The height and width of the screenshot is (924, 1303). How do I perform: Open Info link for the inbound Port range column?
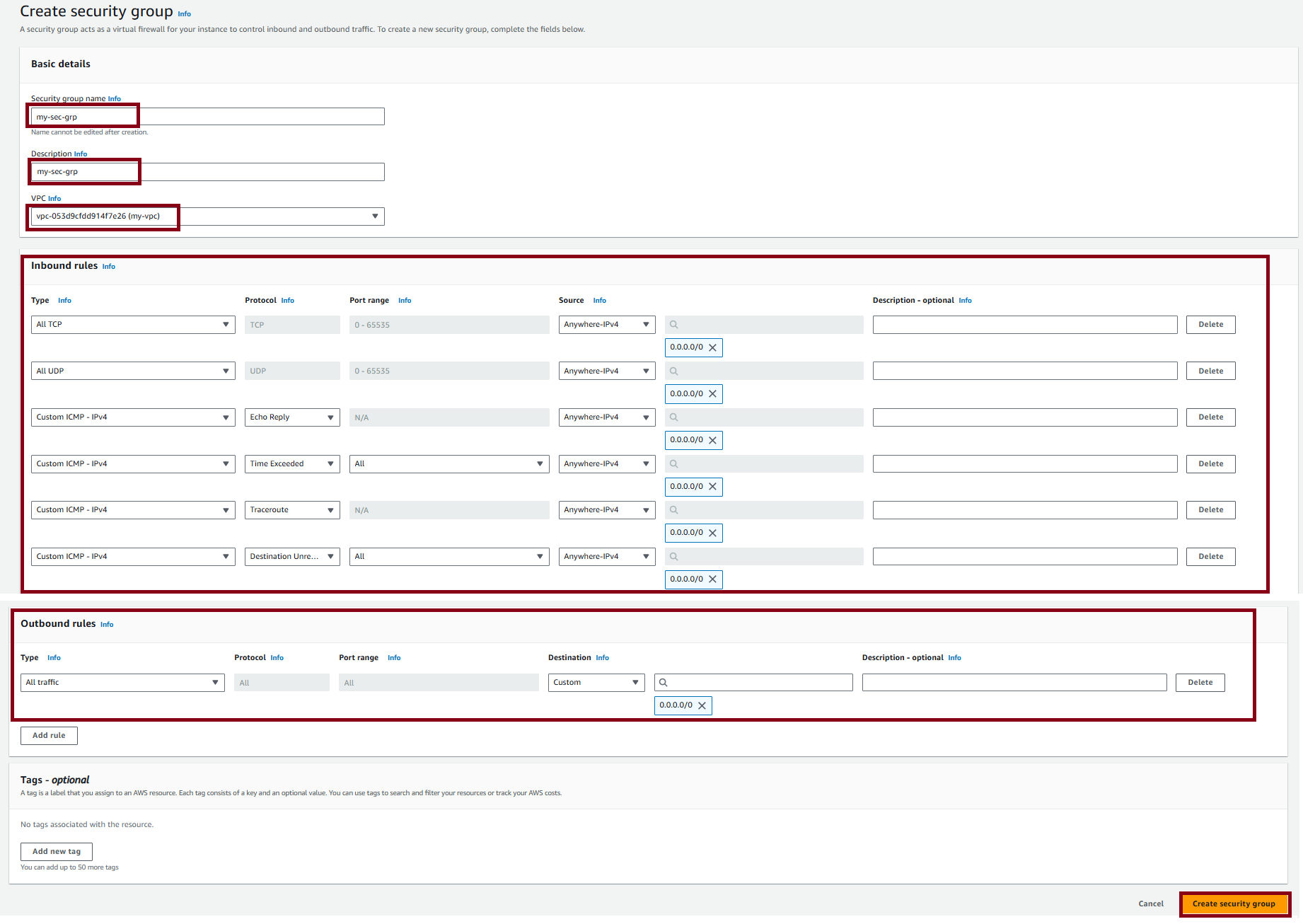click(405, 301)
